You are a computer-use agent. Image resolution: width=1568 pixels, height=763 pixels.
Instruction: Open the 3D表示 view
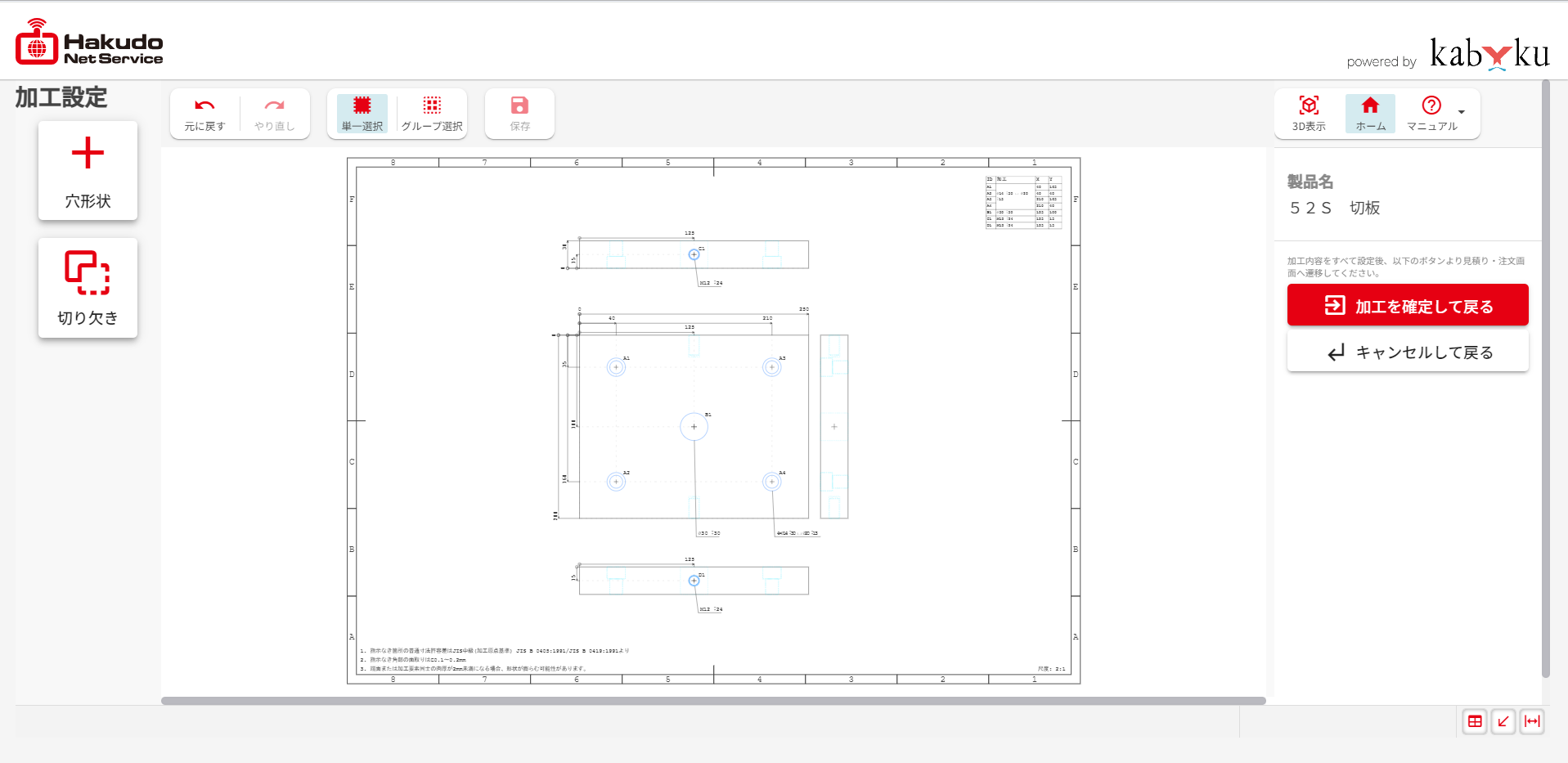[1309, 106]
